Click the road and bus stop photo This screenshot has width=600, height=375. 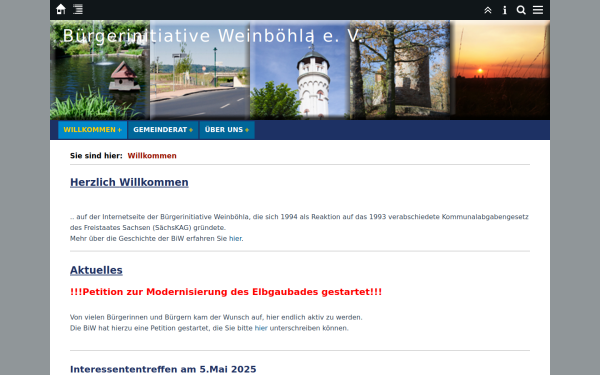click(200, 70)
